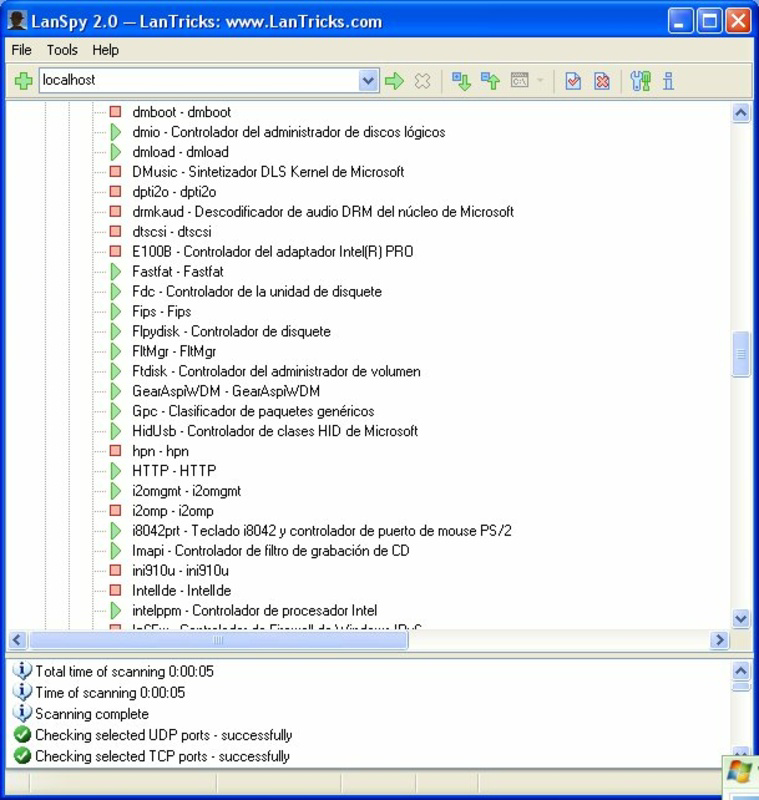Click Time of scanning 0:00:05 log line
This screenshot has width=759, height=800.
110,692
